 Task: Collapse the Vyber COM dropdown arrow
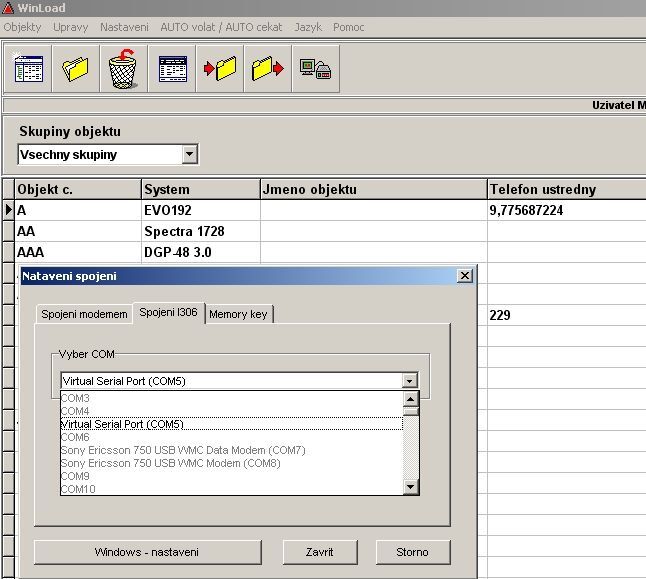[408, 381]
